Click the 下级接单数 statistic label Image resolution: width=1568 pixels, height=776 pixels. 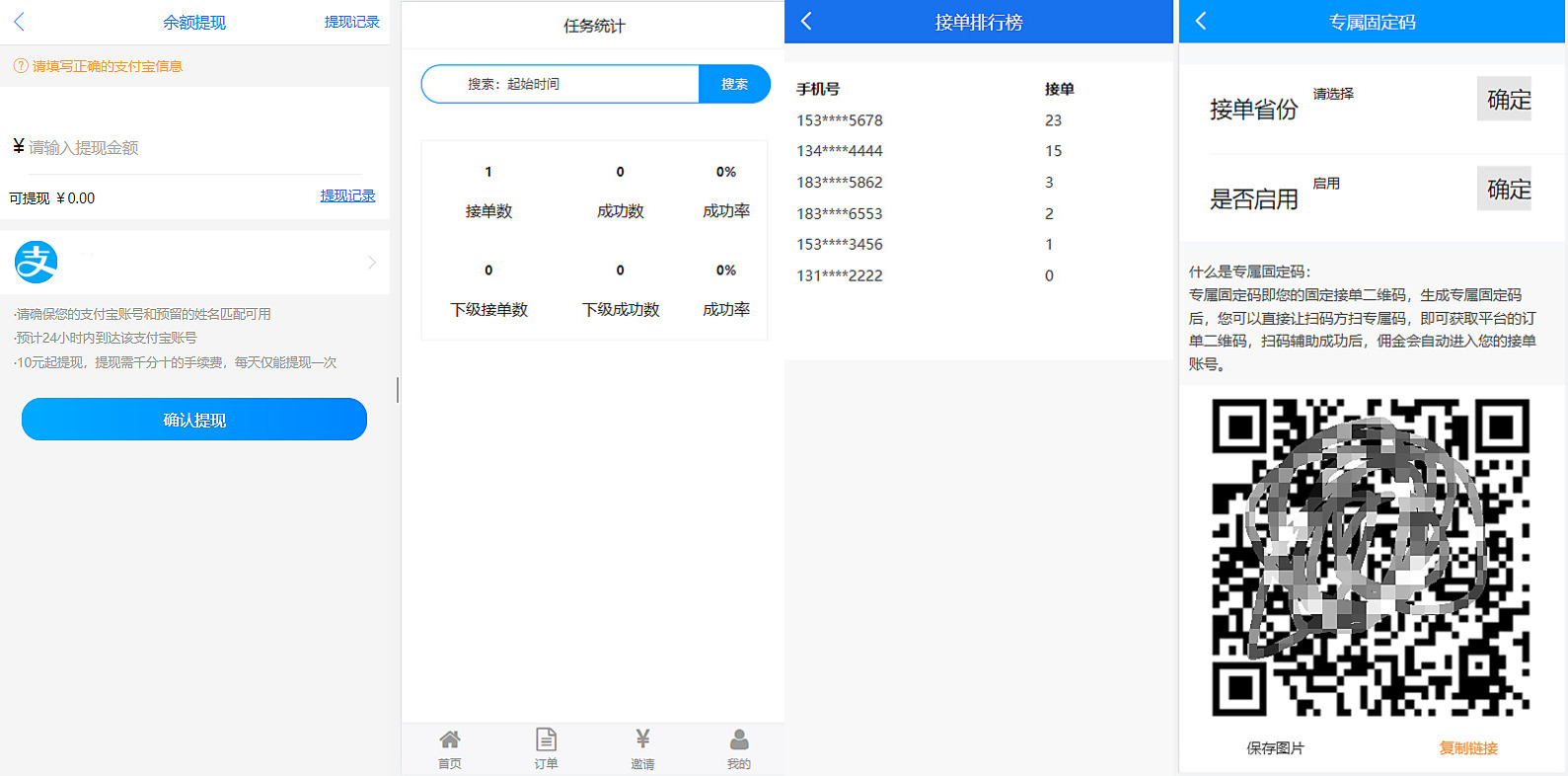click(488, 310)
